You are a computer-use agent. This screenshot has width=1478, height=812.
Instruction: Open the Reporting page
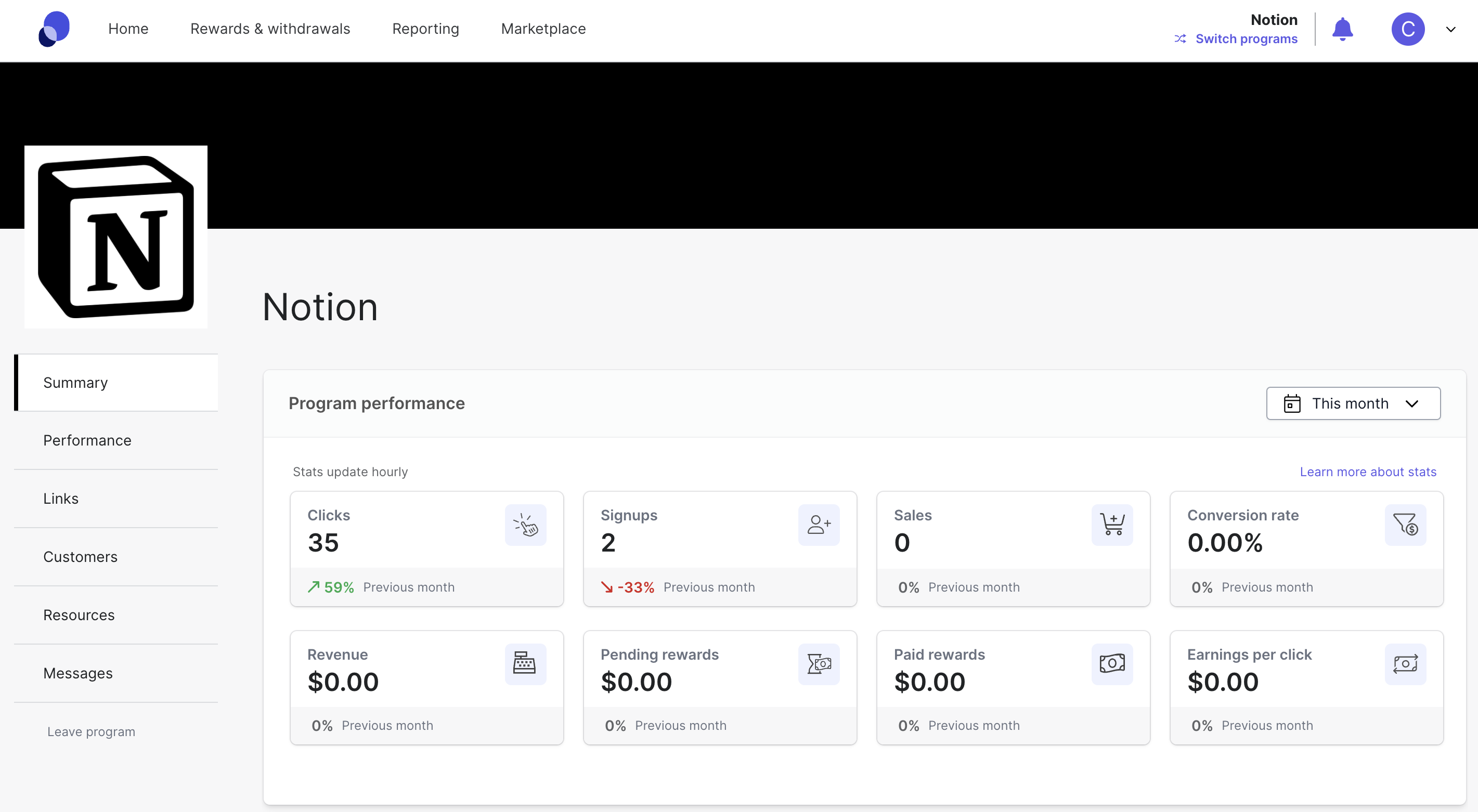tap(425, 29)
